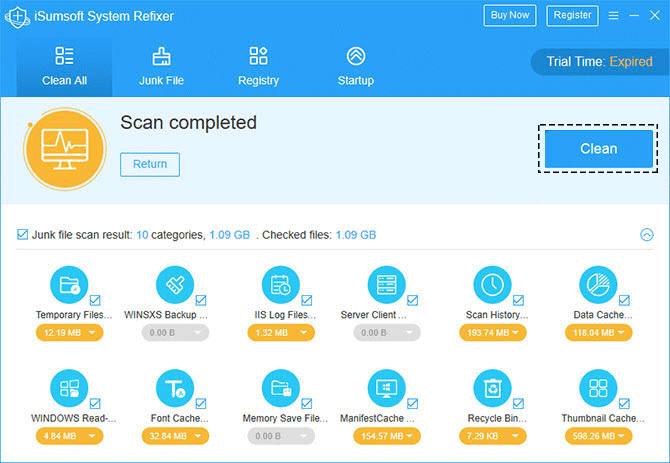Click the "10 categories" count text
670x463 pixels.
click(x=170, y=234)
